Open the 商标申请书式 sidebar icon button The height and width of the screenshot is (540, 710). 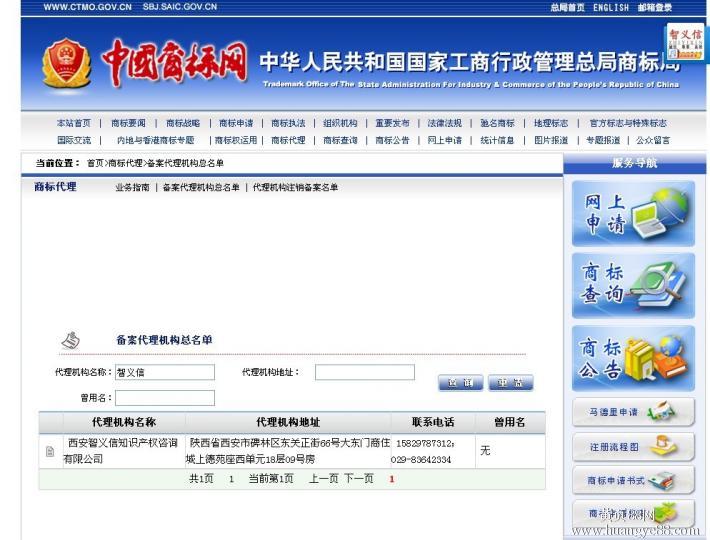[x=632, y=481]
